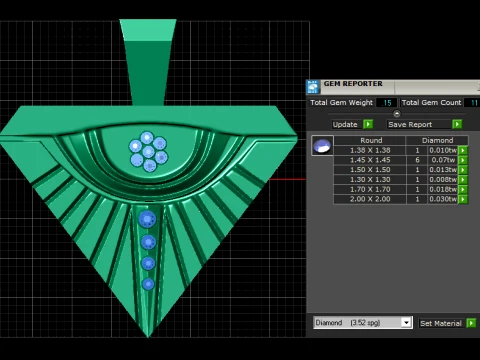The width and height of the screenshot is (480, 360).
Task: Select the pendant bail at the top
Action: (148, 62)
